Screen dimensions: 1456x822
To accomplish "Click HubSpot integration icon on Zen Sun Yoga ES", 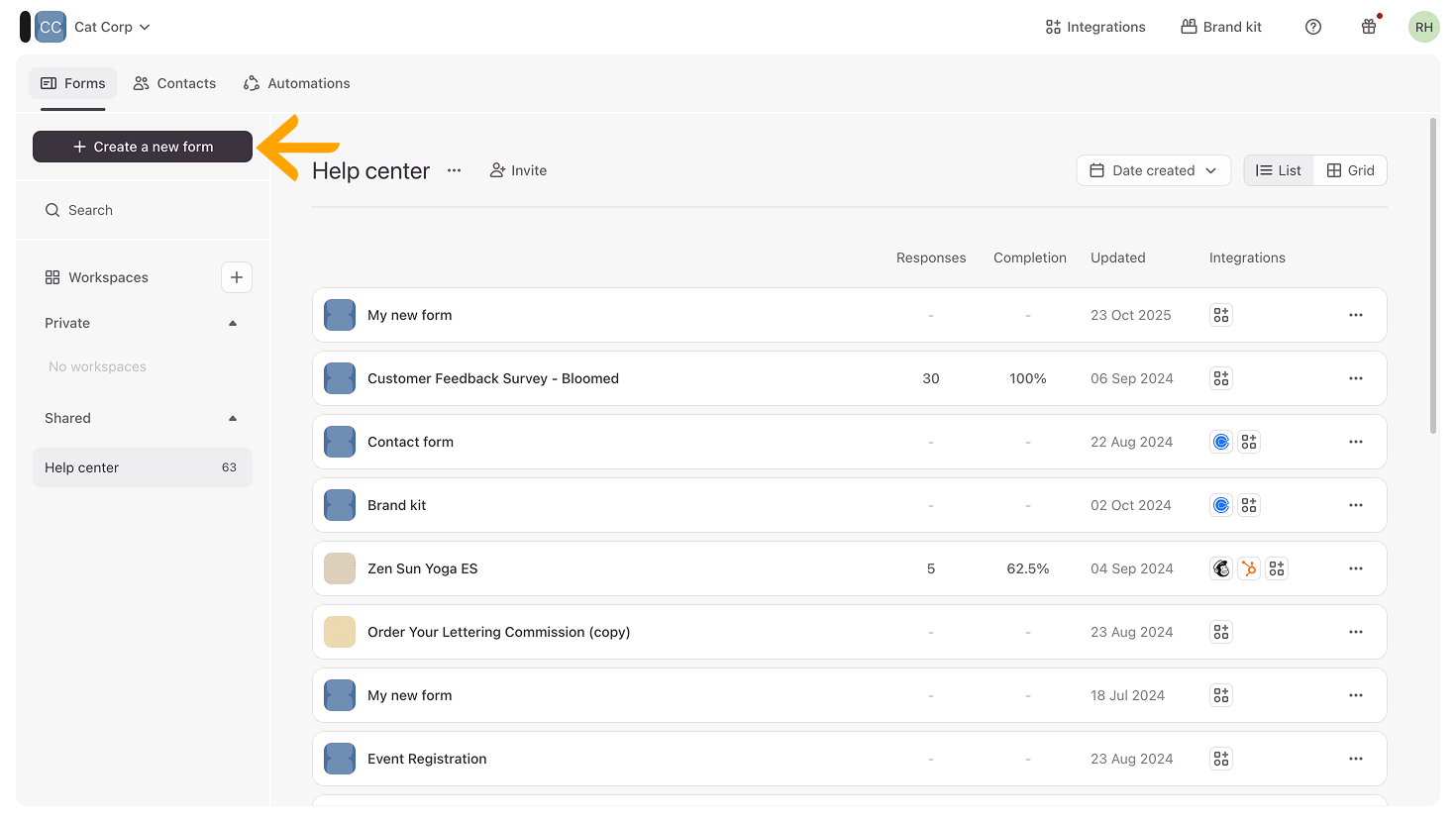I will [1249, 568].
